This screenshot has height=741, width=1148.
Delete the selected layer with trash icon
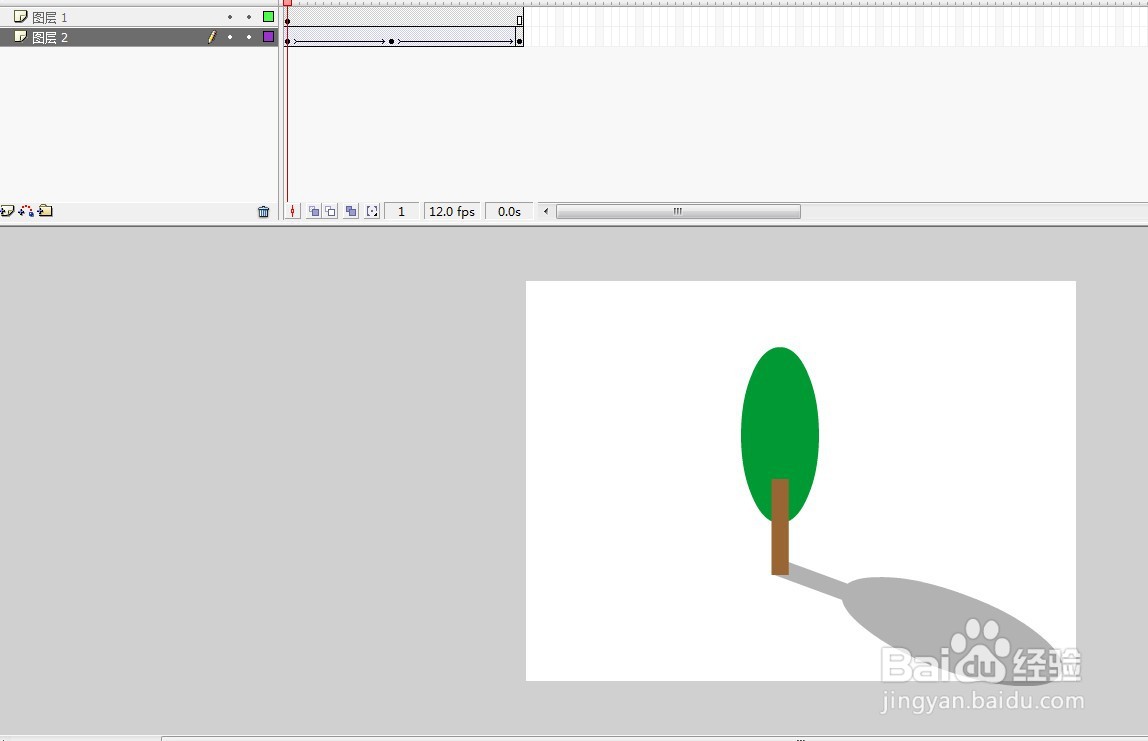click(263, 211)
